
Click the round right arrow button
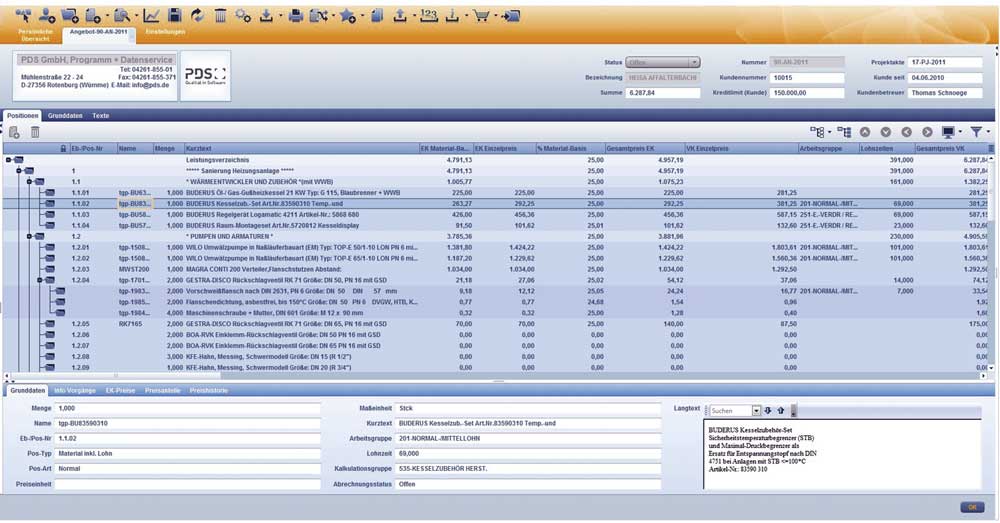point(927,132)
